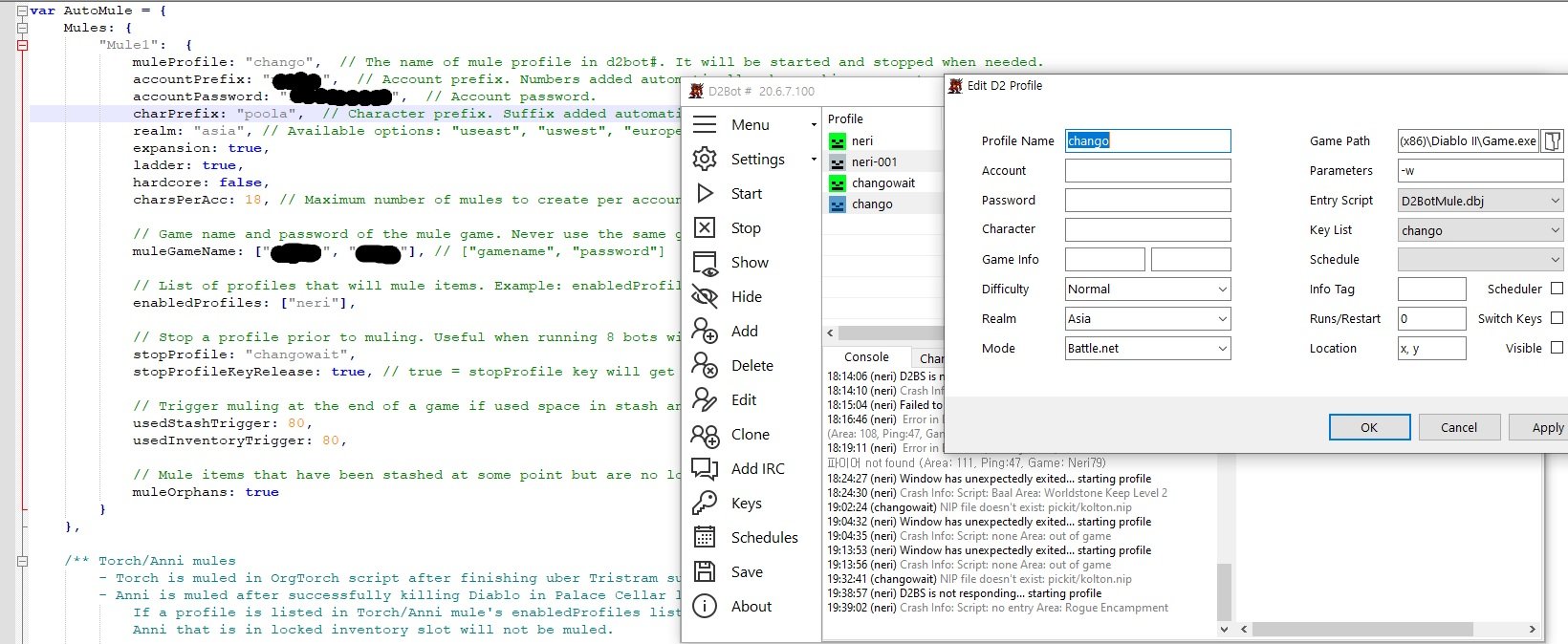Click the Edit profile icon
The height and width of the screenshot is (644, 1568).
pos(705,400)
